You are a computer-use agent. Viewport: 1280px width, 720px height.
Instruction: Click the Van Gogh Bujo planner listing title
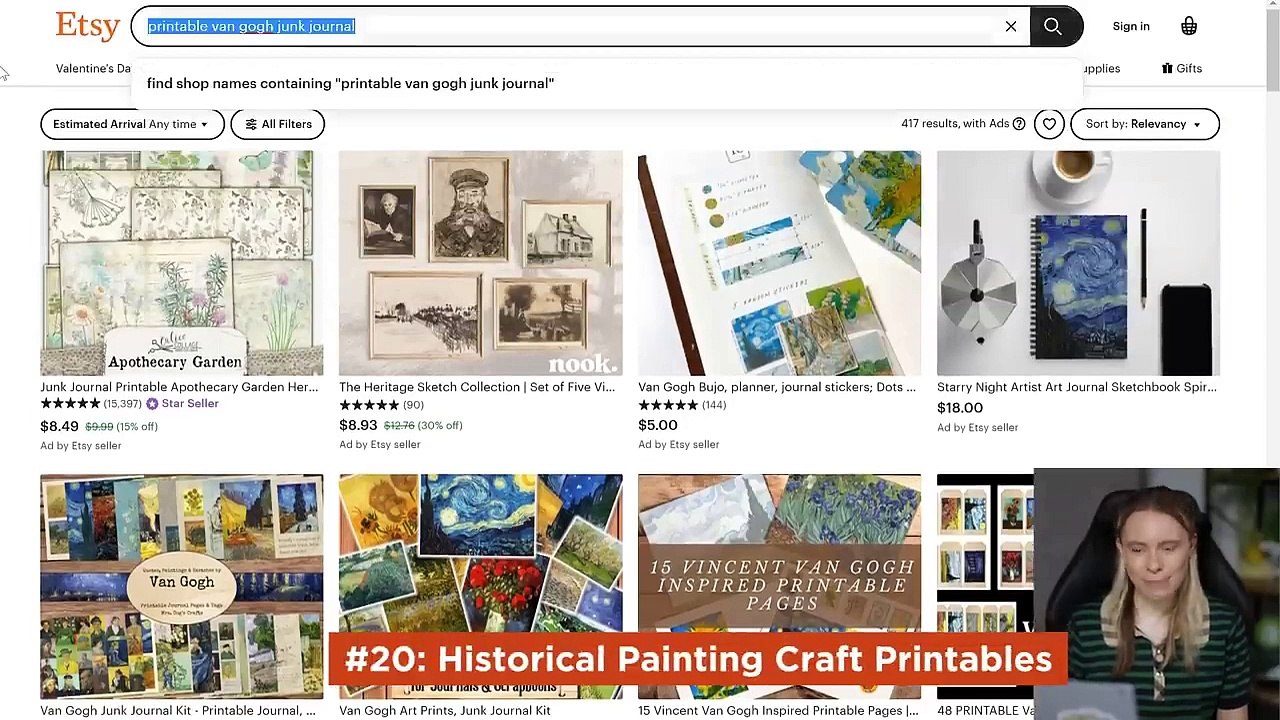[776, 387]
